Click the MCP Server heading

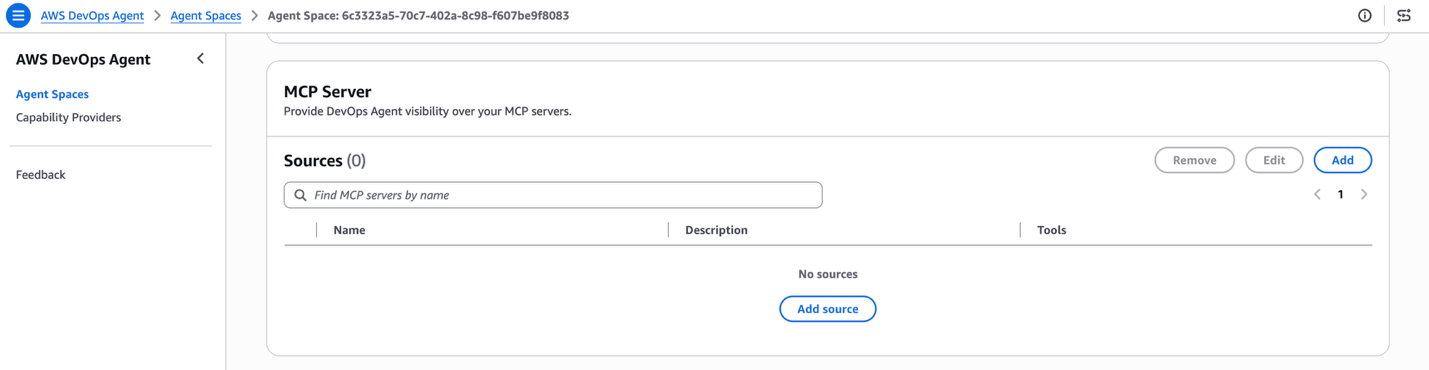pyautogui.click(x=327, y=91)
